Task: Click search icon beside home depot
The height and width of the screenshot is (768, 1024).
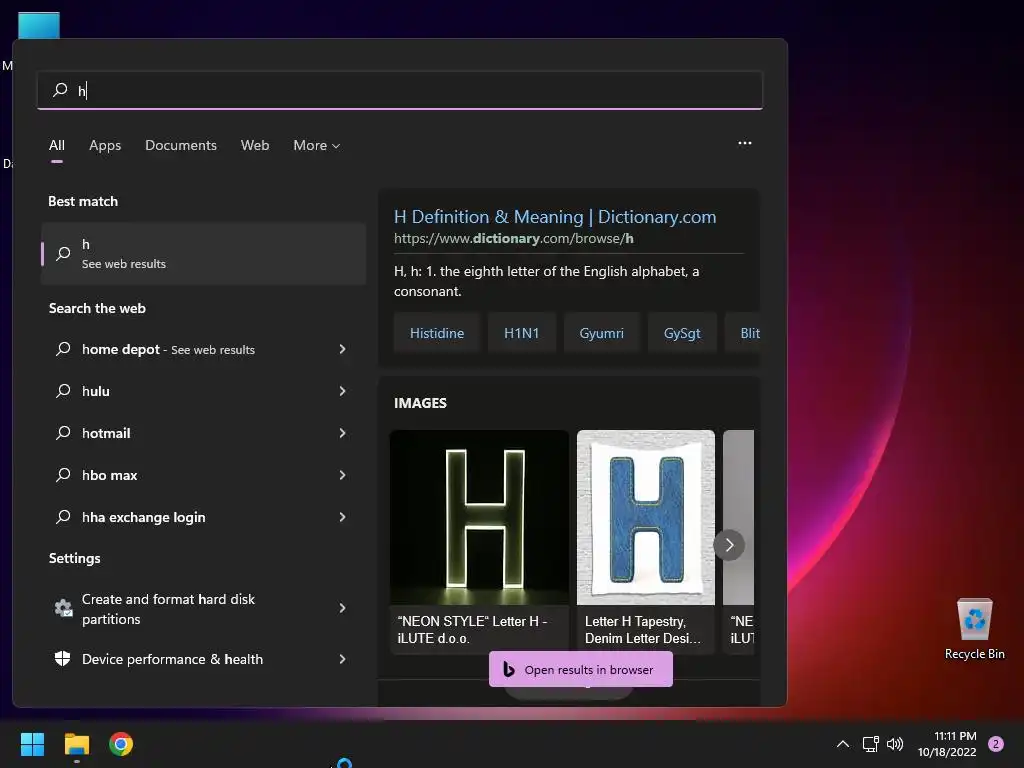Action: 63,349
